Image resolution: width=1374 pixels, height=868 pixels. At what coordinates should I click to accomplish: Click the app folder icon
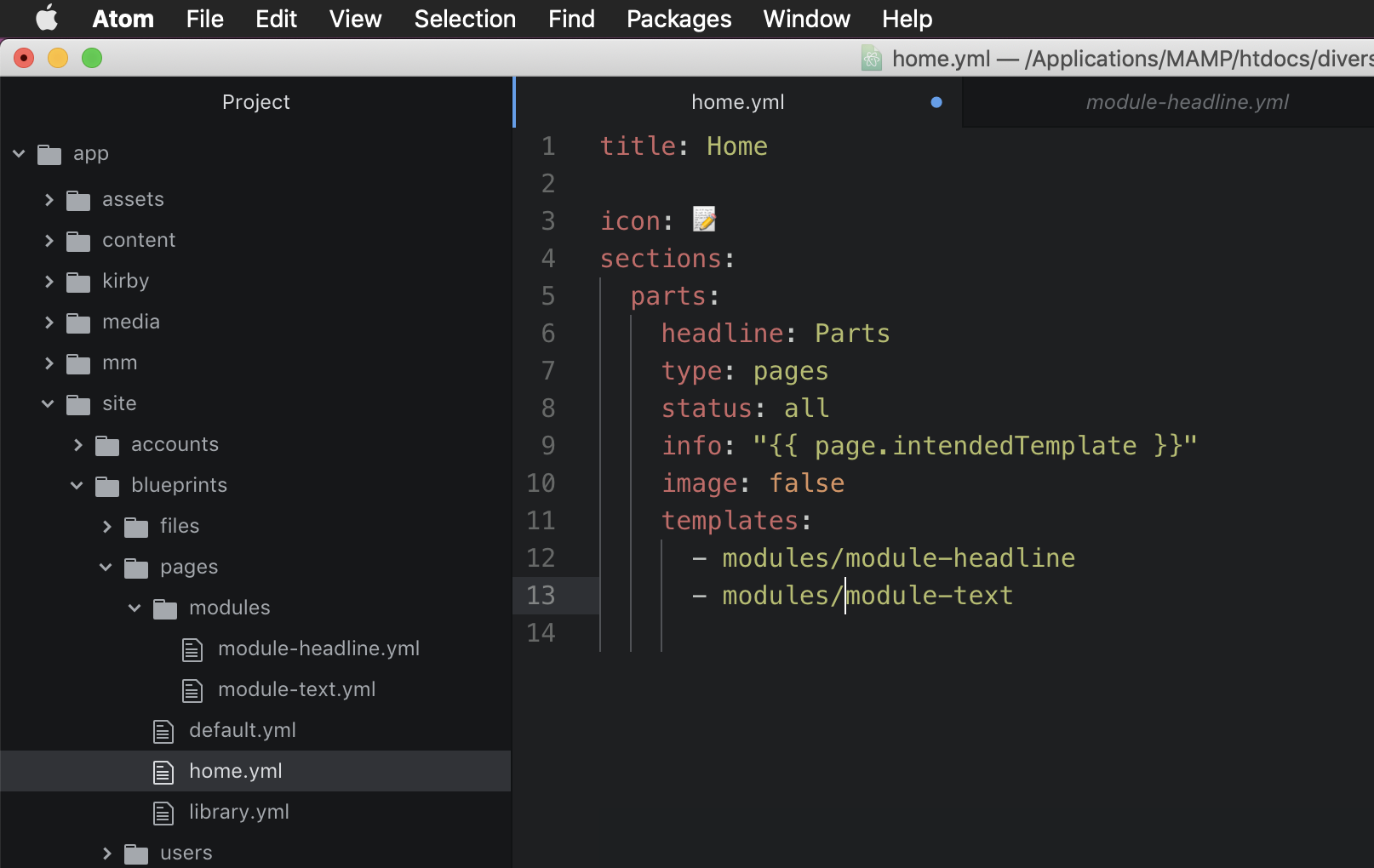click(49, 155)
